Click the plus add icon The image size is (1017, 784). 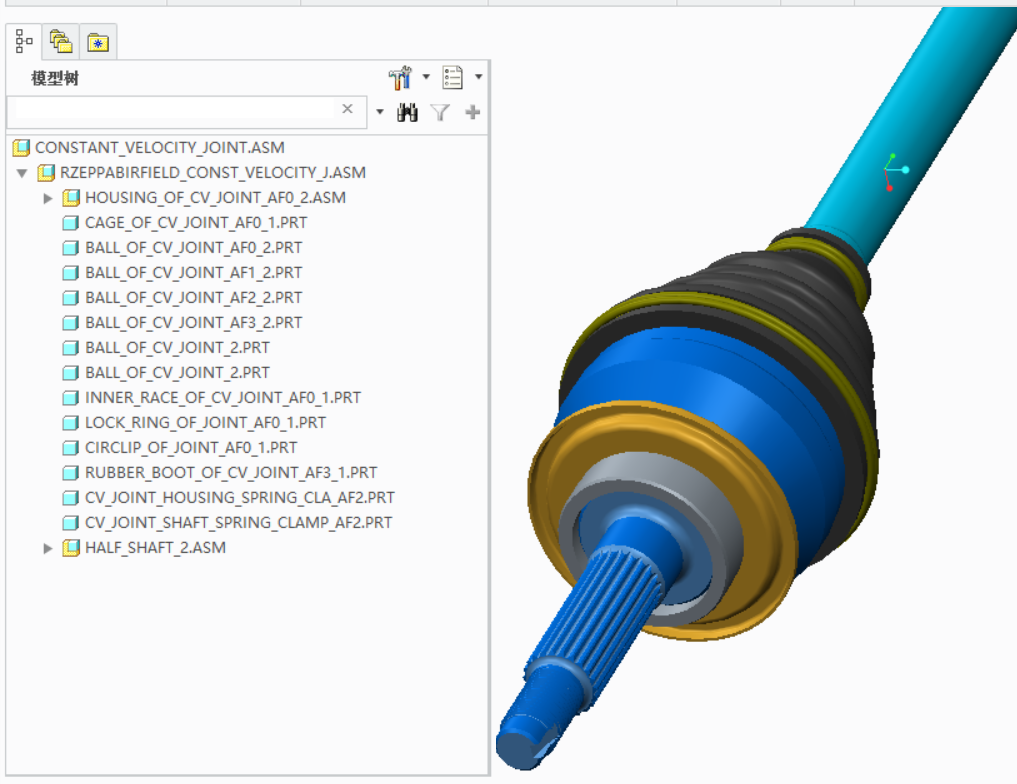pos(473,112)
